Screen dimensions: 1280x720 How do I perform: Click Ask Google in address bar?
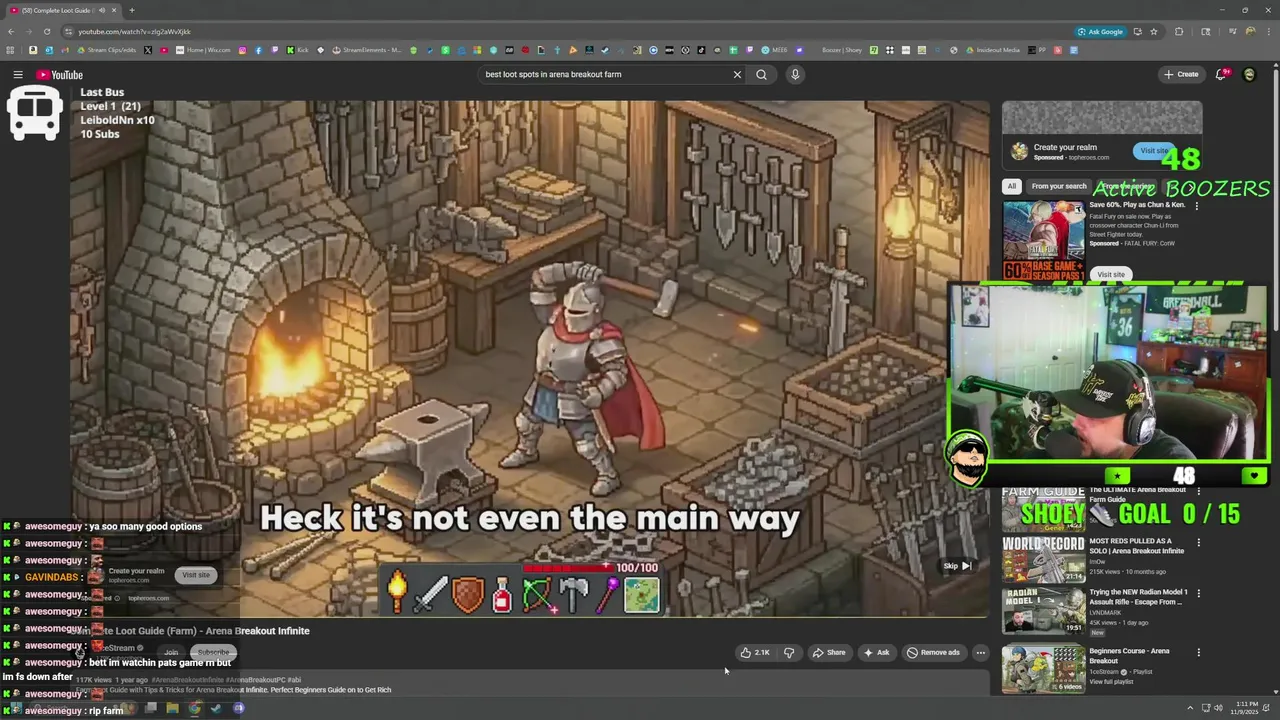tap(1100, 31)
